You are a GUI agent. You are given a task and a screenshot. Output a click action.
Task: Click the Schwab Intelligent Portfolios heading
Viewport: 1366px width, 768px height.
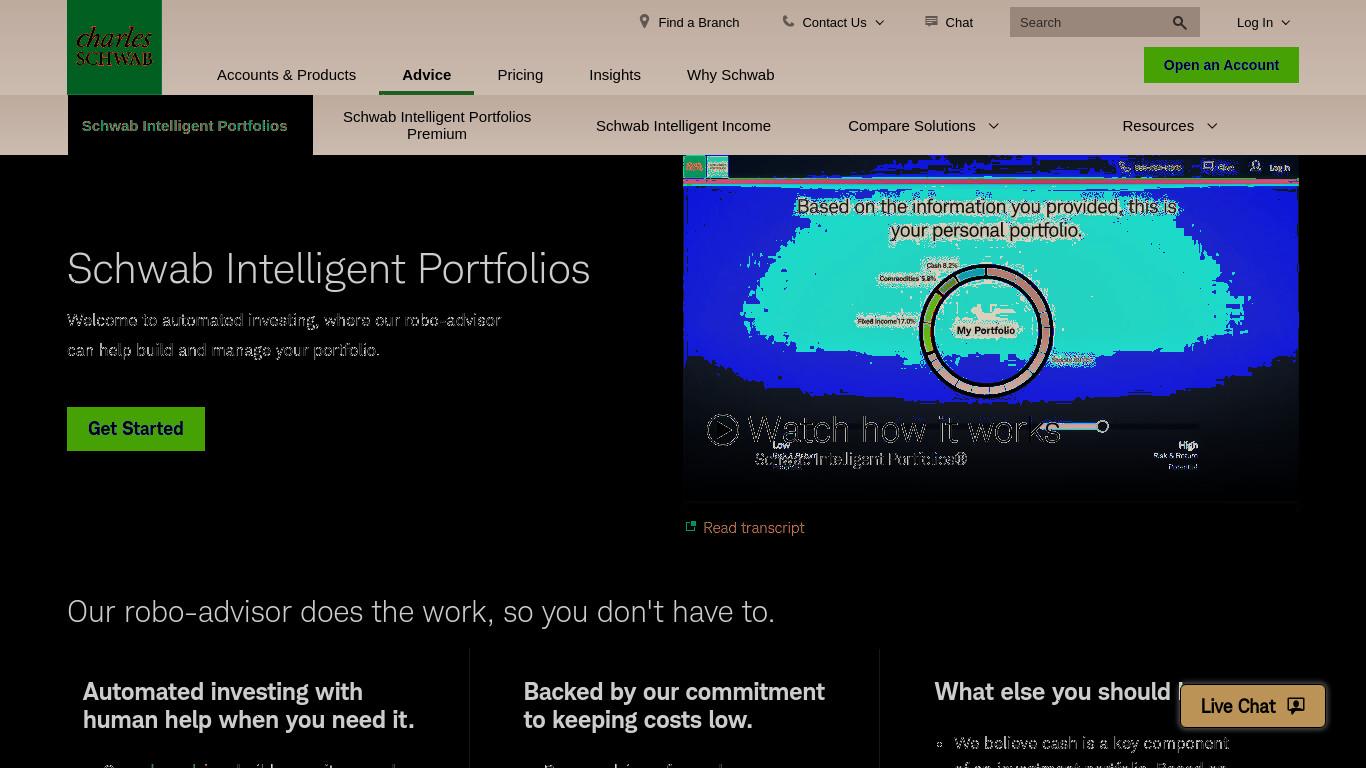pos(329,269)
